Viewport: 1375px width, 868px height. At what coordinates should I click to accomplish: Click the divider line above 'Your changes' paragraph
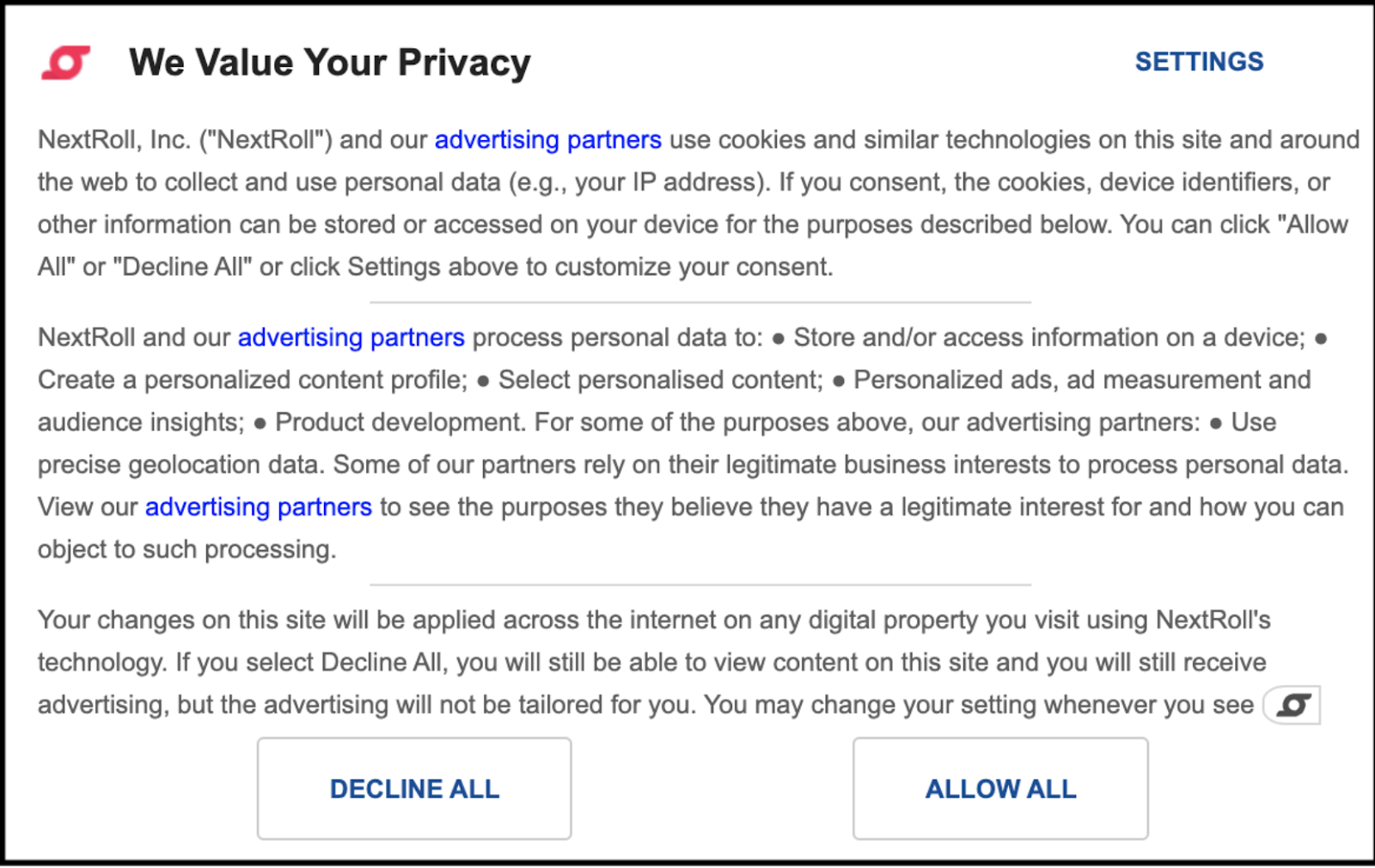700,585
